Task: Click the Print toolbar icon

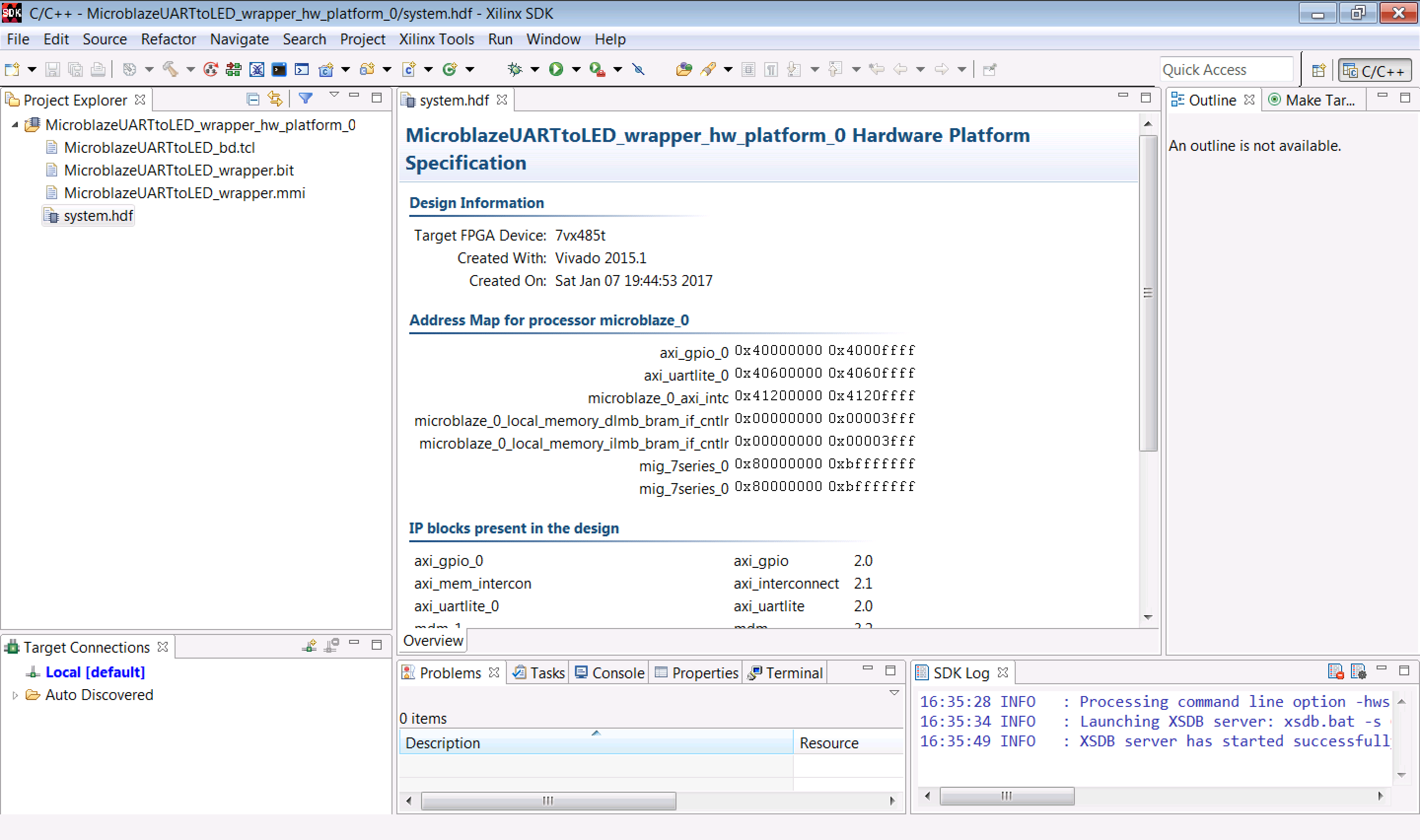Action: click(98, 70)
